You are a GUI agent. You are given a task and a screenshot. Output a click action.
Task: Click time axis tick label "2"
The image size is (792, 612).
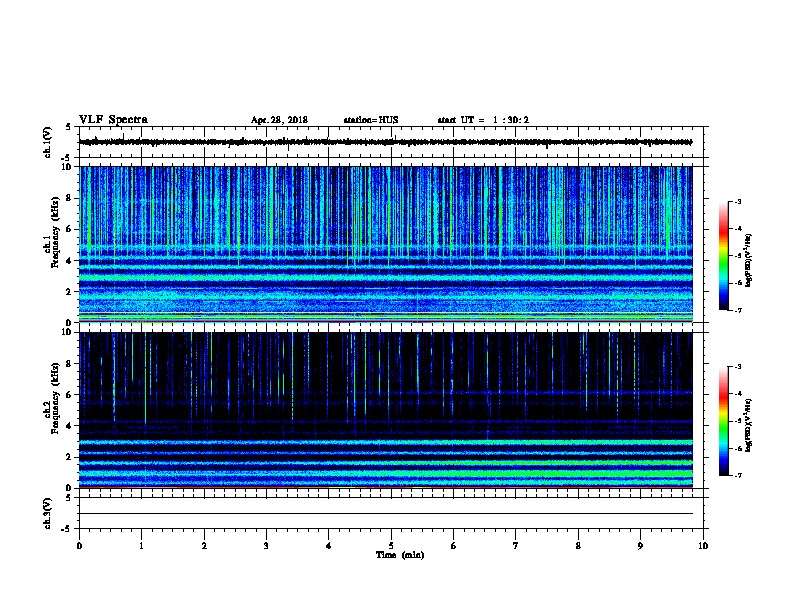(x=204, y=546)
